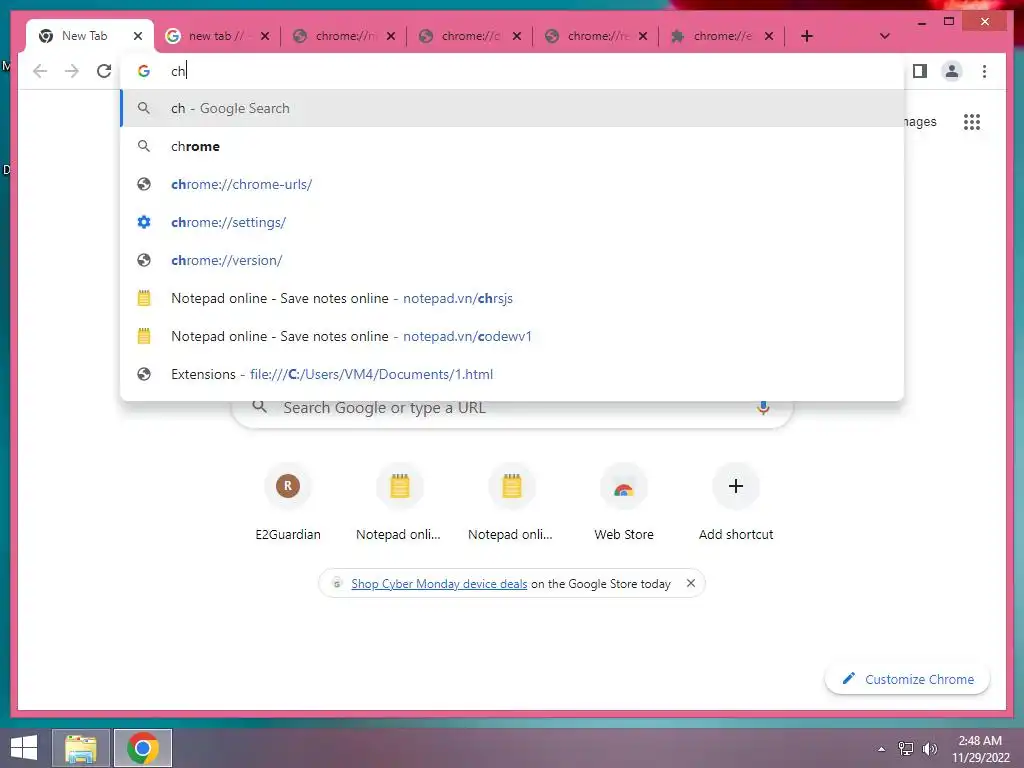Switch to the chrome://e extensions tab
Image resolution: width=1024 pixels, height=768 pixels.
(722, 36)
